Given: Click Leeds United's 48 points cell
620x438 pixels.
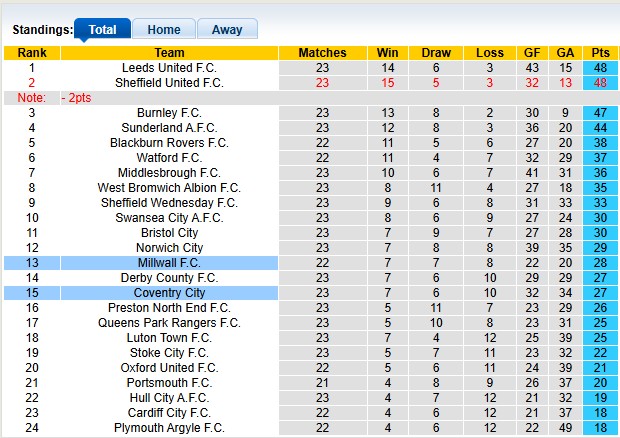Looking at the screenshot, I should point(601,68).
